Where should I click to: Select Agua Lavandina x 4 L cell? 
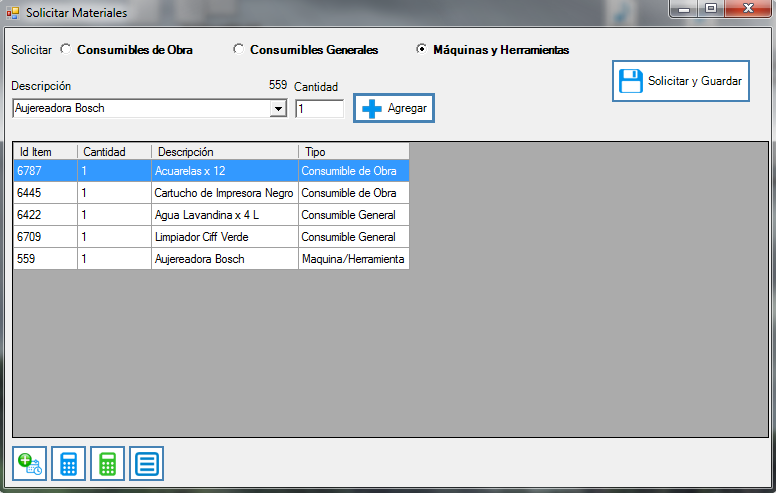[225, 215]
